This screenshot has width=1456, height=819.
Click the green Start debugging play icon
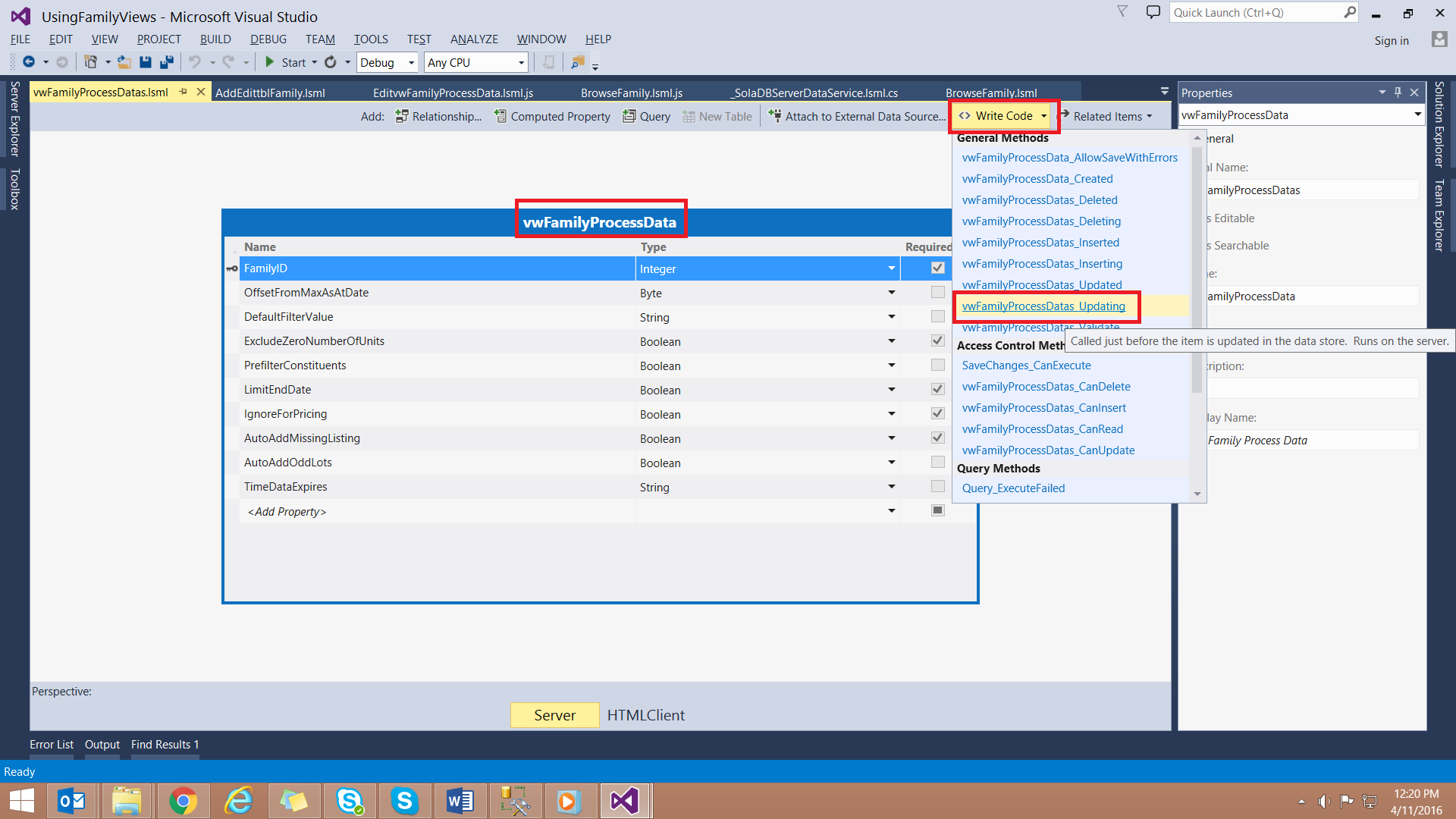tap(269, 62)
